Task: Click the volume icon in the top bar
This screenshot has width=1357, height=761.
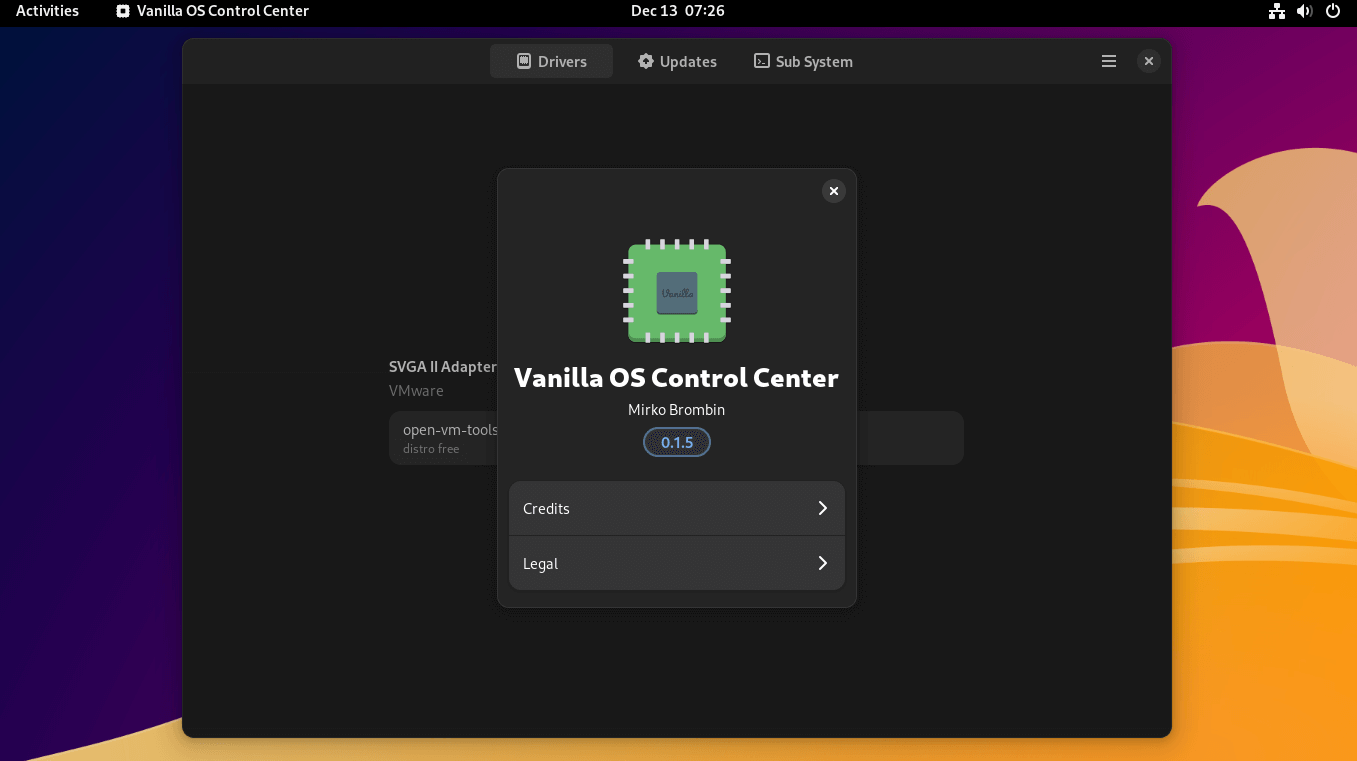Action: coord(1302,11)
